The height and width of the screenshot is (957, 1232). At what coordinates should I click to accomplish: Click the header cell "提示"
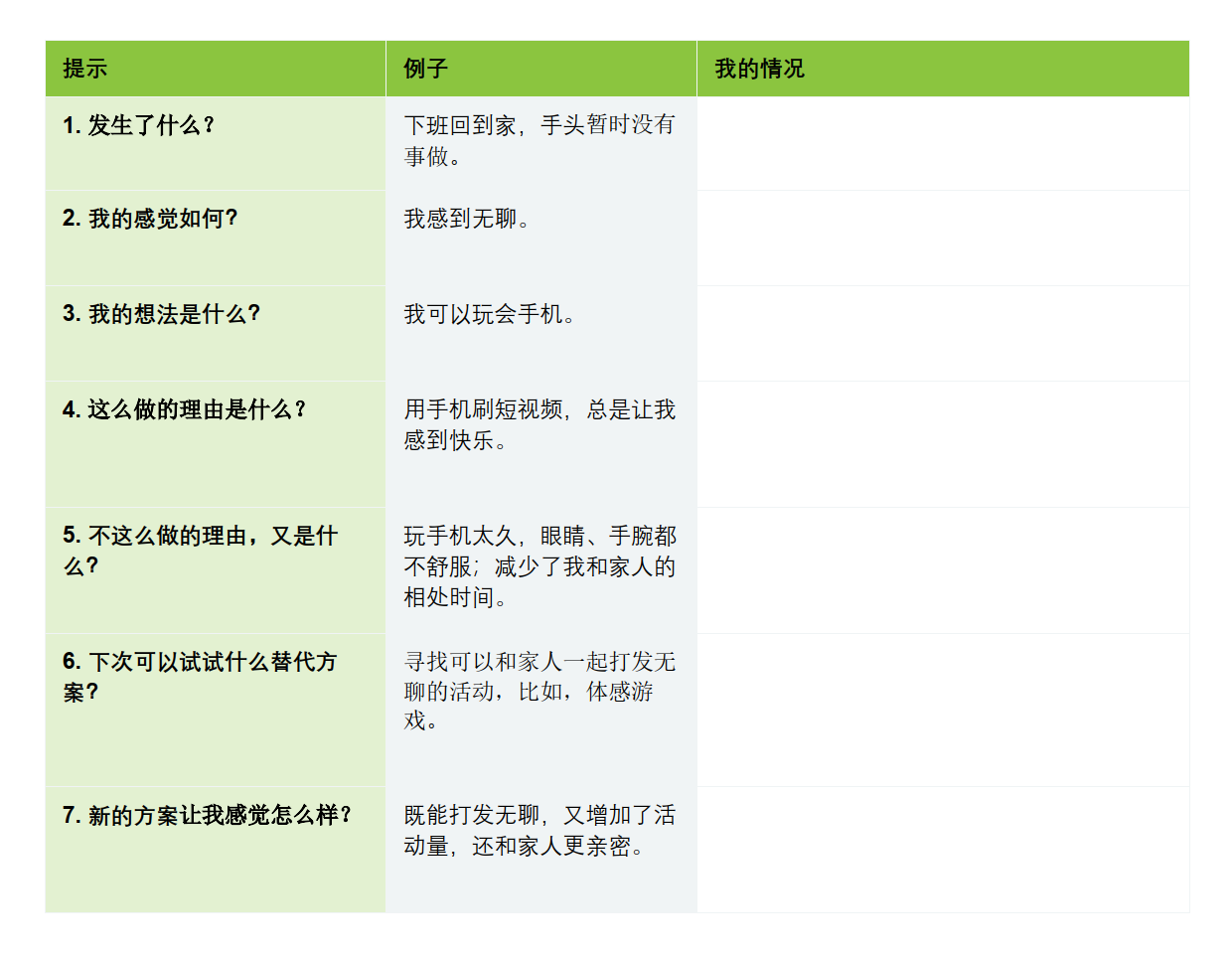coord(216,69)
